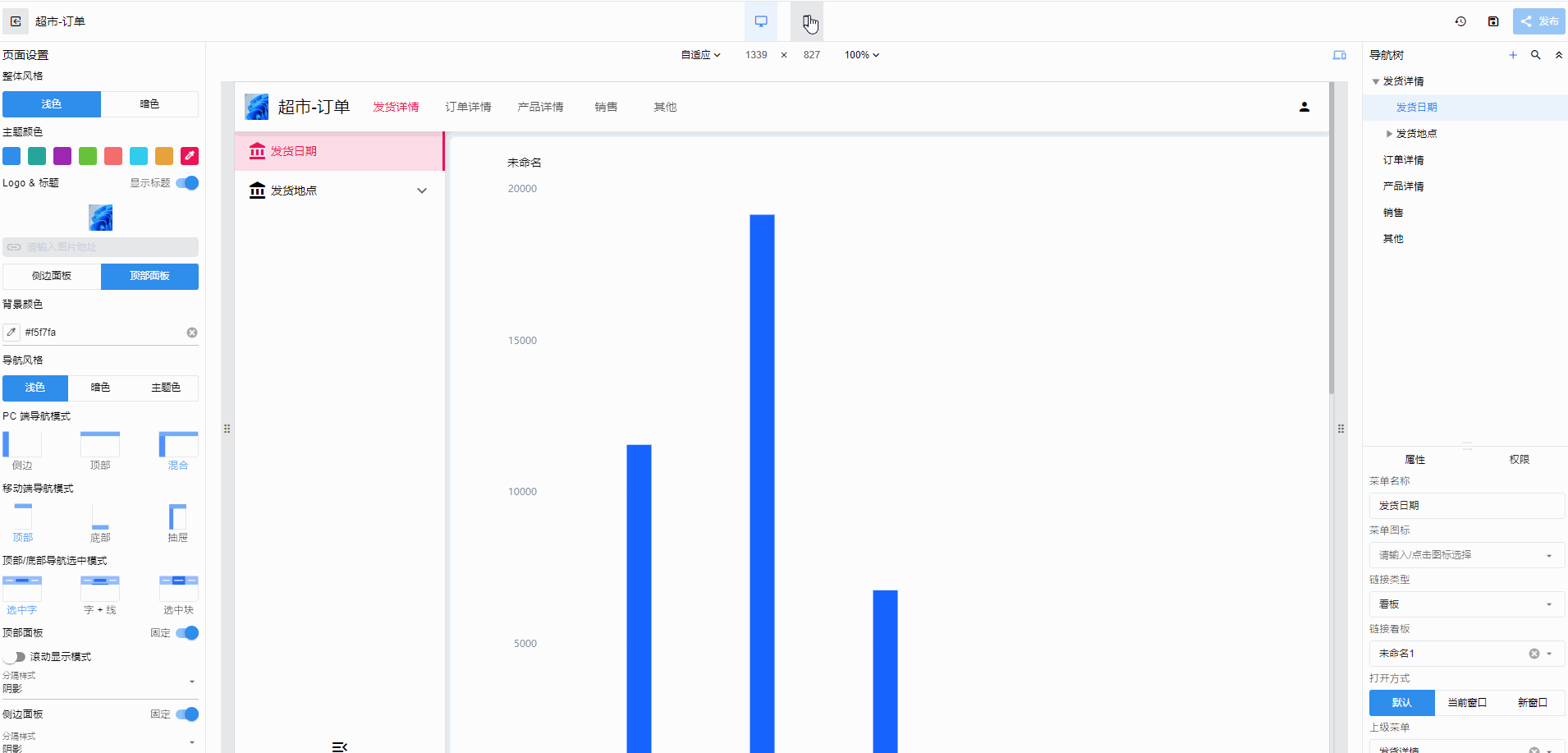
Task: Click right canvas resize grip handle
Action: coord(1341,429)
